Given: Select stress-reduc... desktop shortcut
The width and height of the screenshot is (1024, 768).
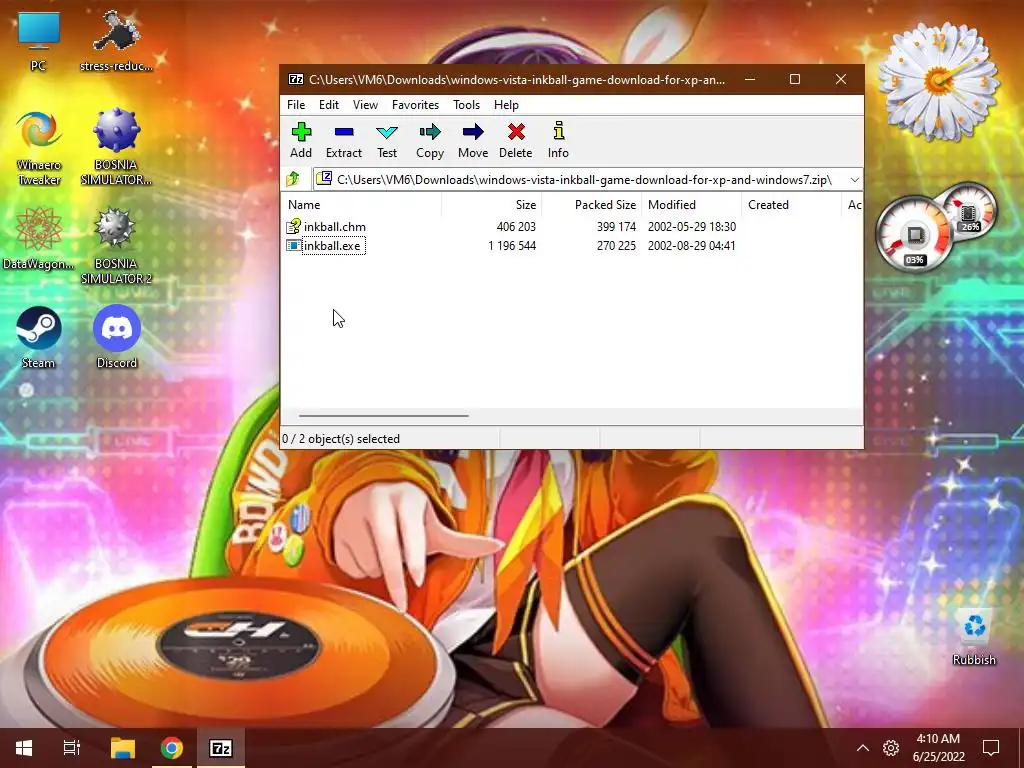Looking at the screenshot, I should (x=116, y=42).
